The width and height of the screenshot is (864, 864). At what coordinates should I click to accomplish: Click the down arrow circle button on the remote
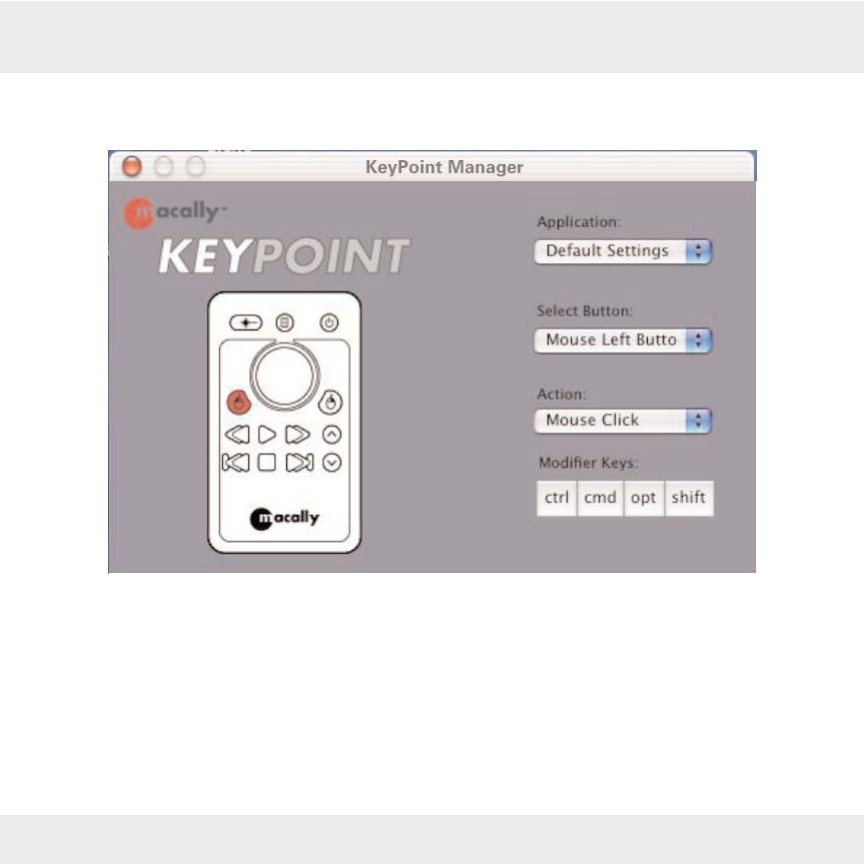pyautogui.click(x=332, y=463)
